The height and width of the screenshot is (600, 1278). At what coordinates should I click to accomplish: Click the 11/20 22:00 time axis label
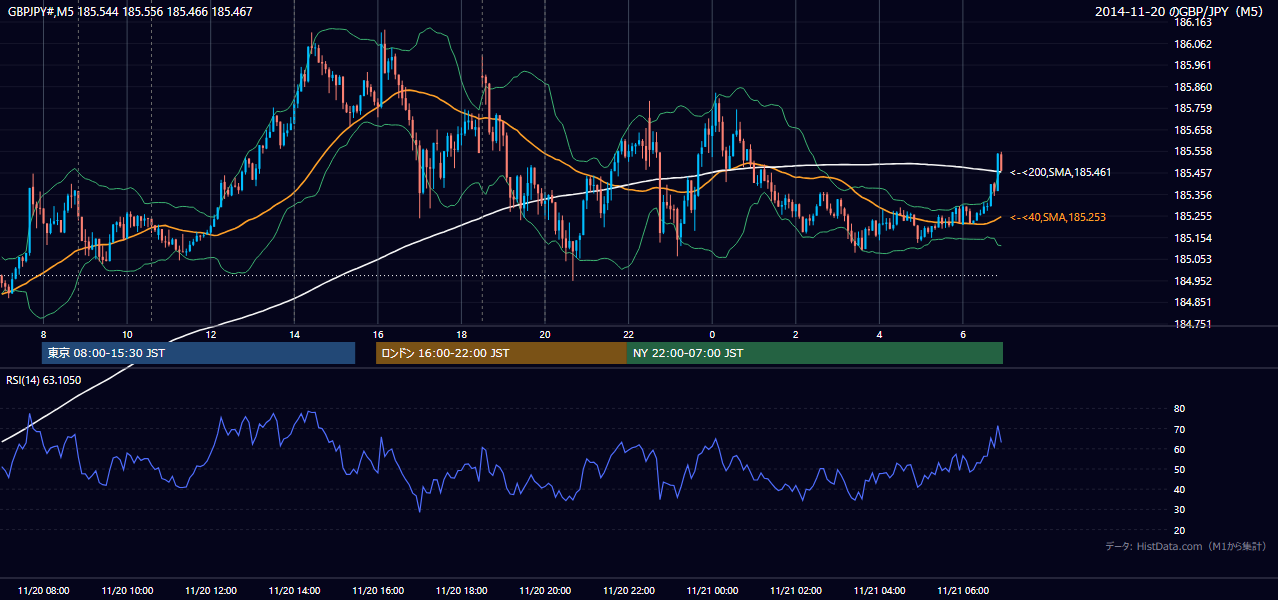(x=628, y=591)
